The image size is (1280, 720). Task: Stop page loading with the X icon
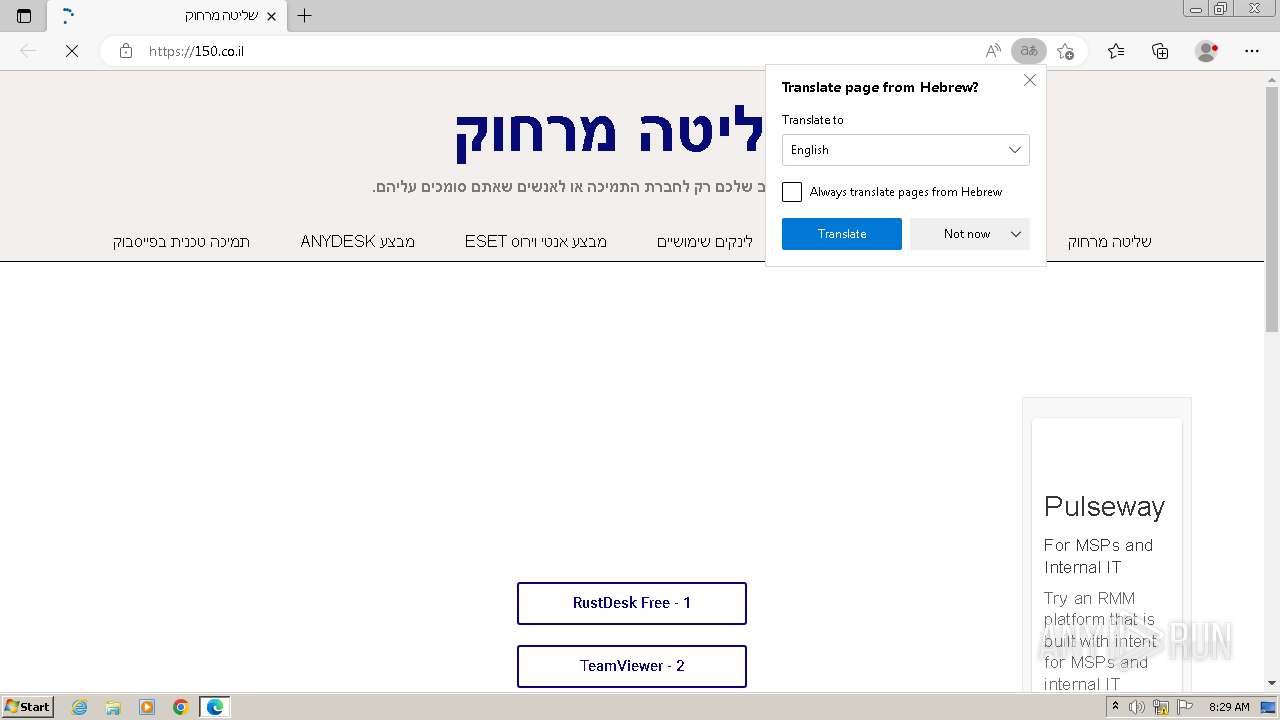pos(72,51)
